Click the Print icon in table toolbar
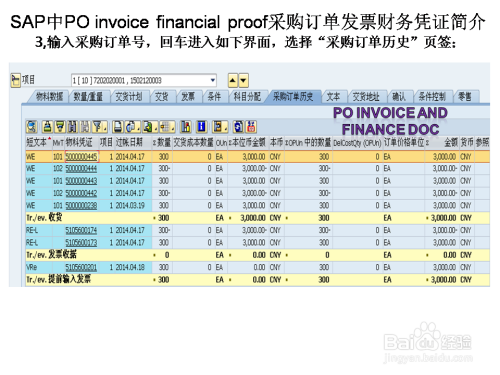Screen dimensions: 500x375 (x=117, y=127)
